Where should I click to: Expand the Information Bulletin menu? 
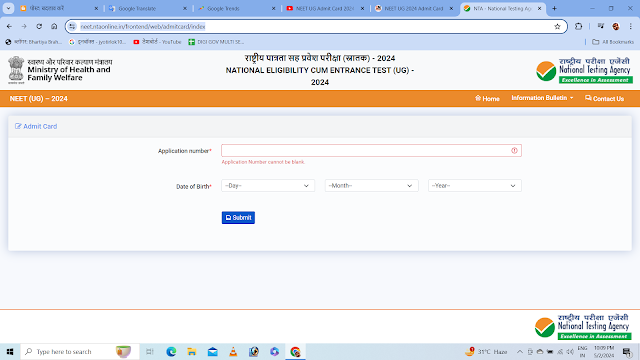[x=542, y=98]
